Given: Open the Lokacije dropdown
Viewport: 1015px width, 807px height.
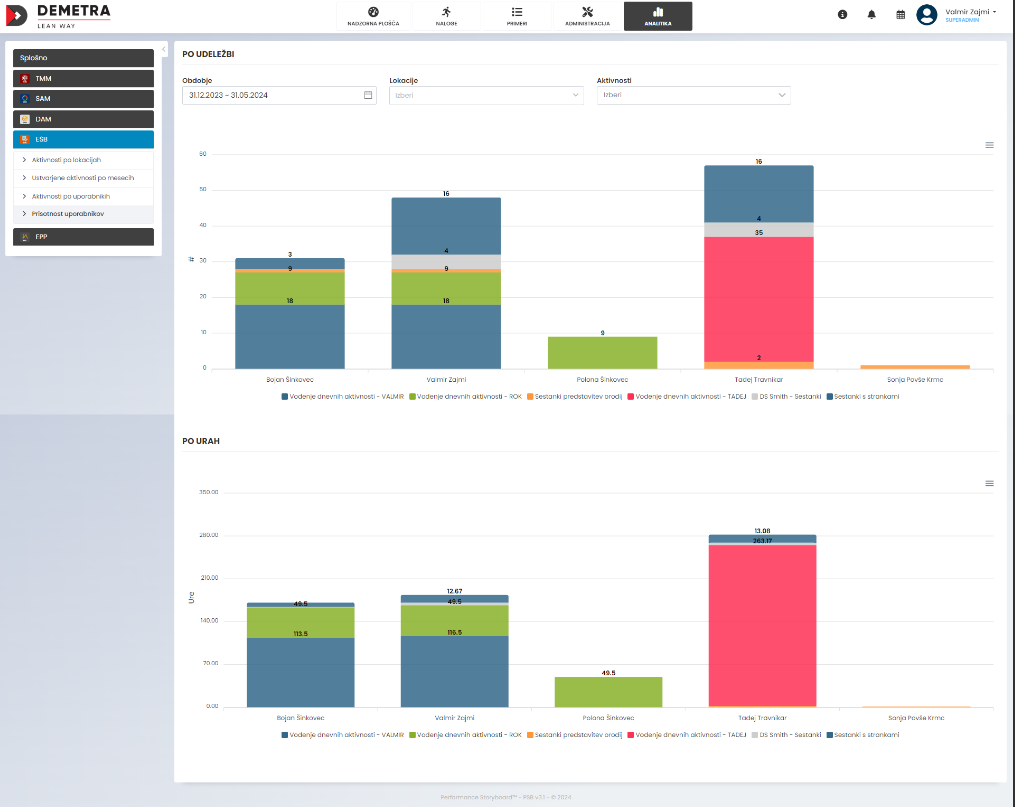Looking at the screenshot, I should tap(485, 95).
